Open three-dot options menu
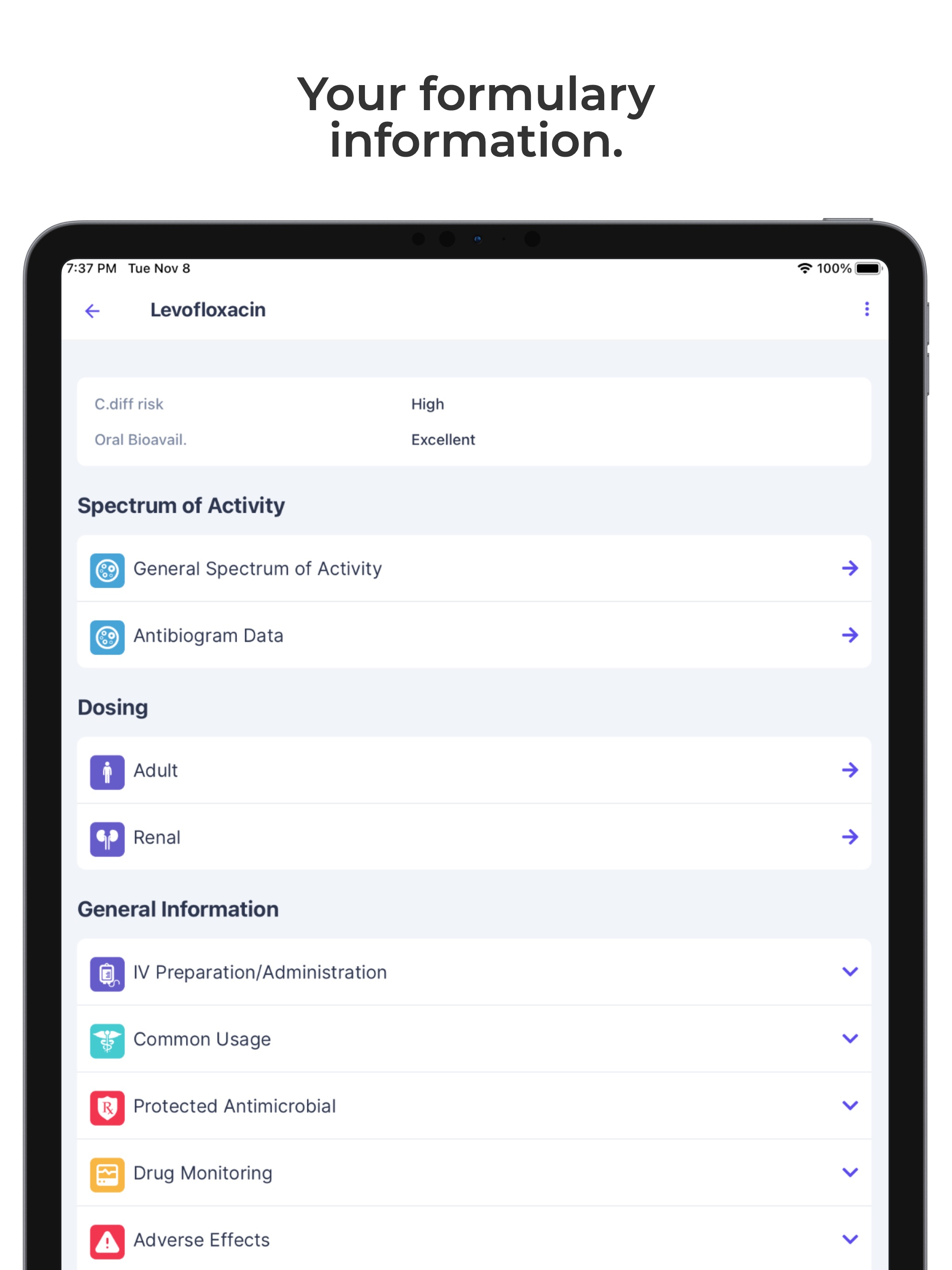 tap(866, 308)
